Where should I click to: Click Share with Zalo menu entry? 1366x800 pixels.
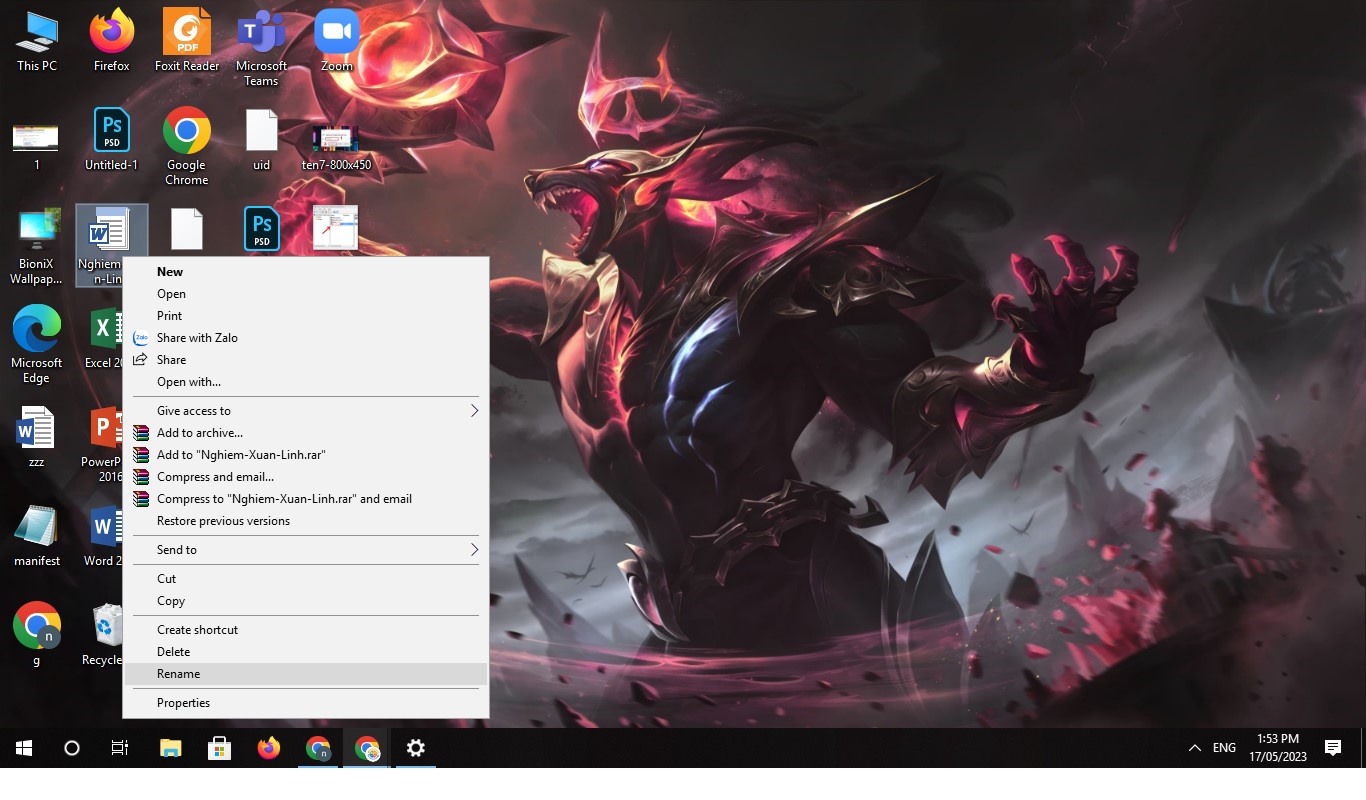pos(306,338)
